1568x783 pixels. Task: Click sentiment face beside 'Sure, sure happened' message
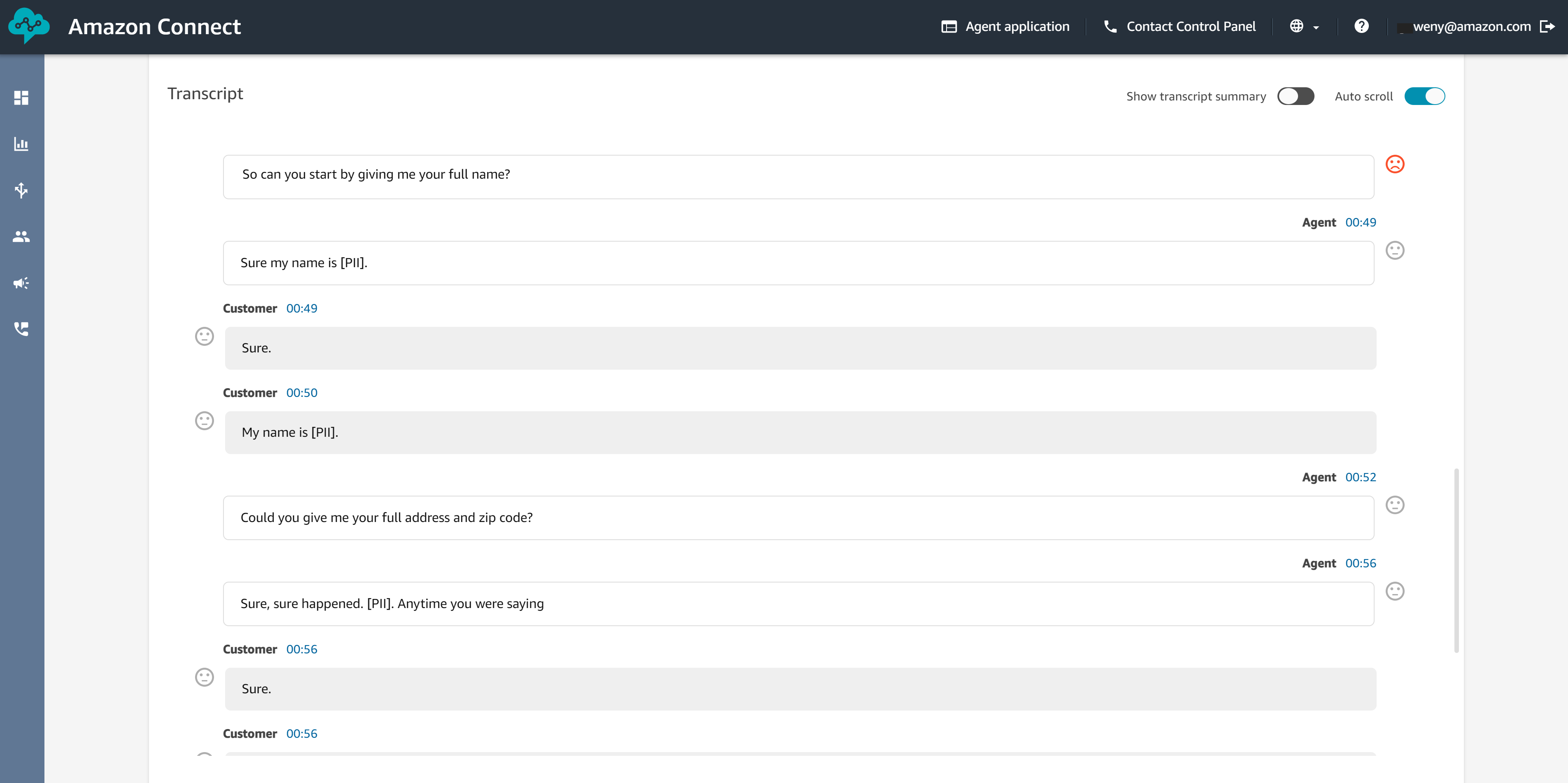1394,591
